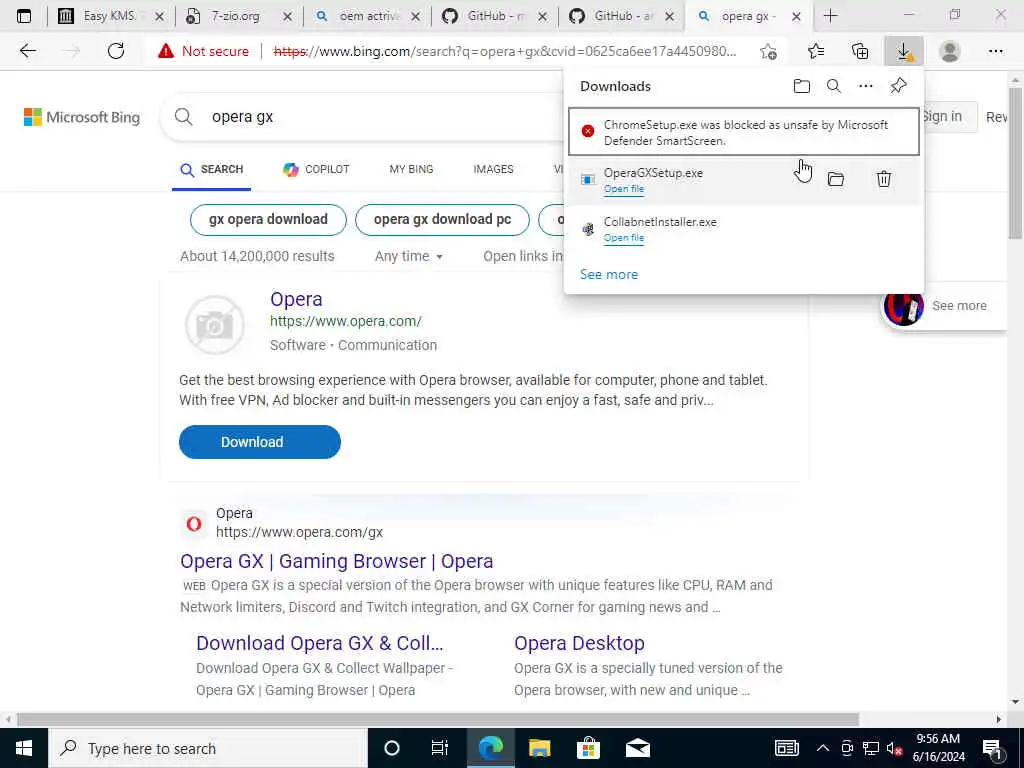This screenshot has height=768, width=1024.
Task: Select the SEARCH tab in Bing
Action: pyautogui.click(x=212, y=169)
